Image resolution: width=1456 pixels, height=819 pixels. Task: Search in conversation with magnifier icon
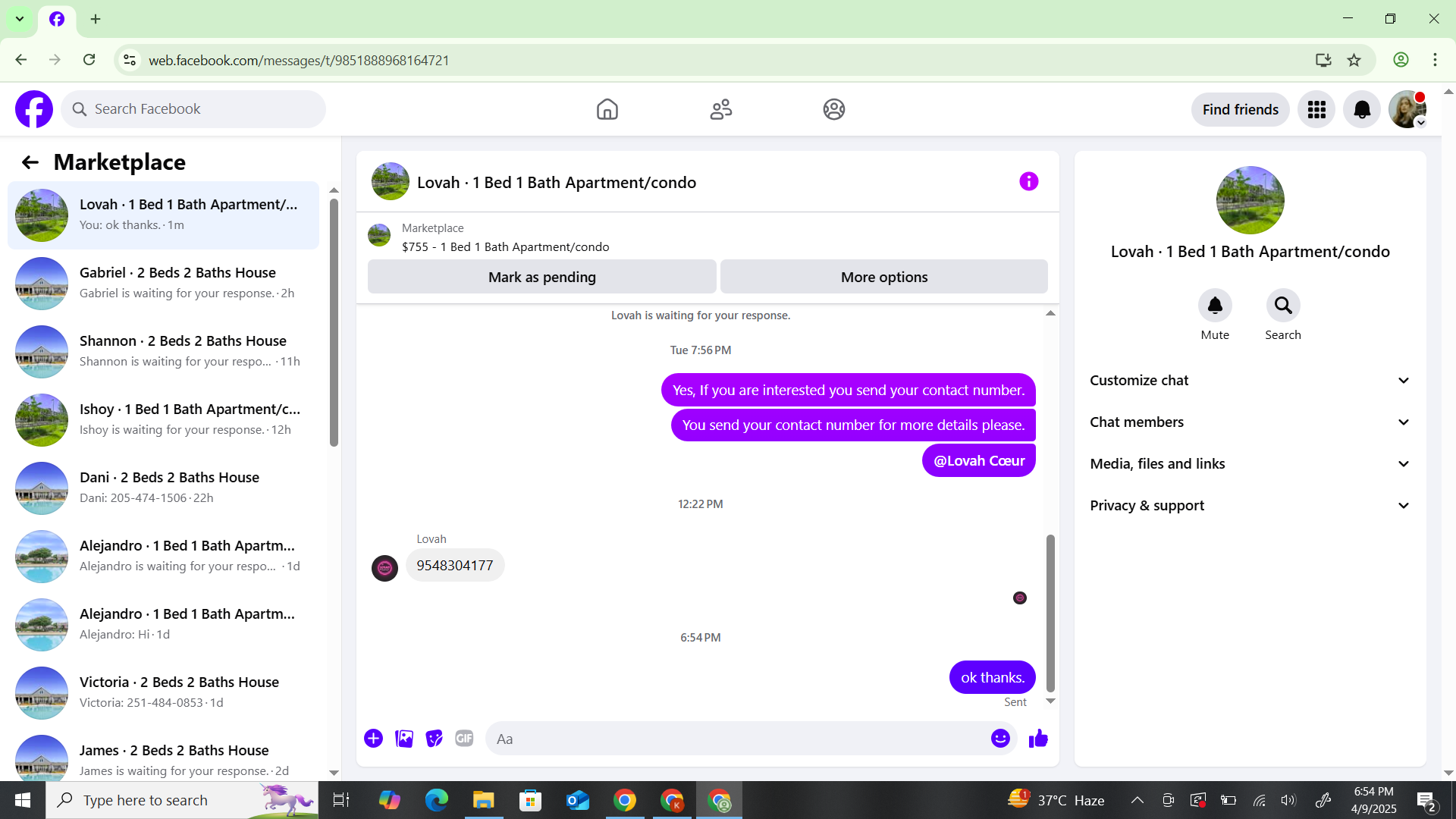click(1283, 306)
